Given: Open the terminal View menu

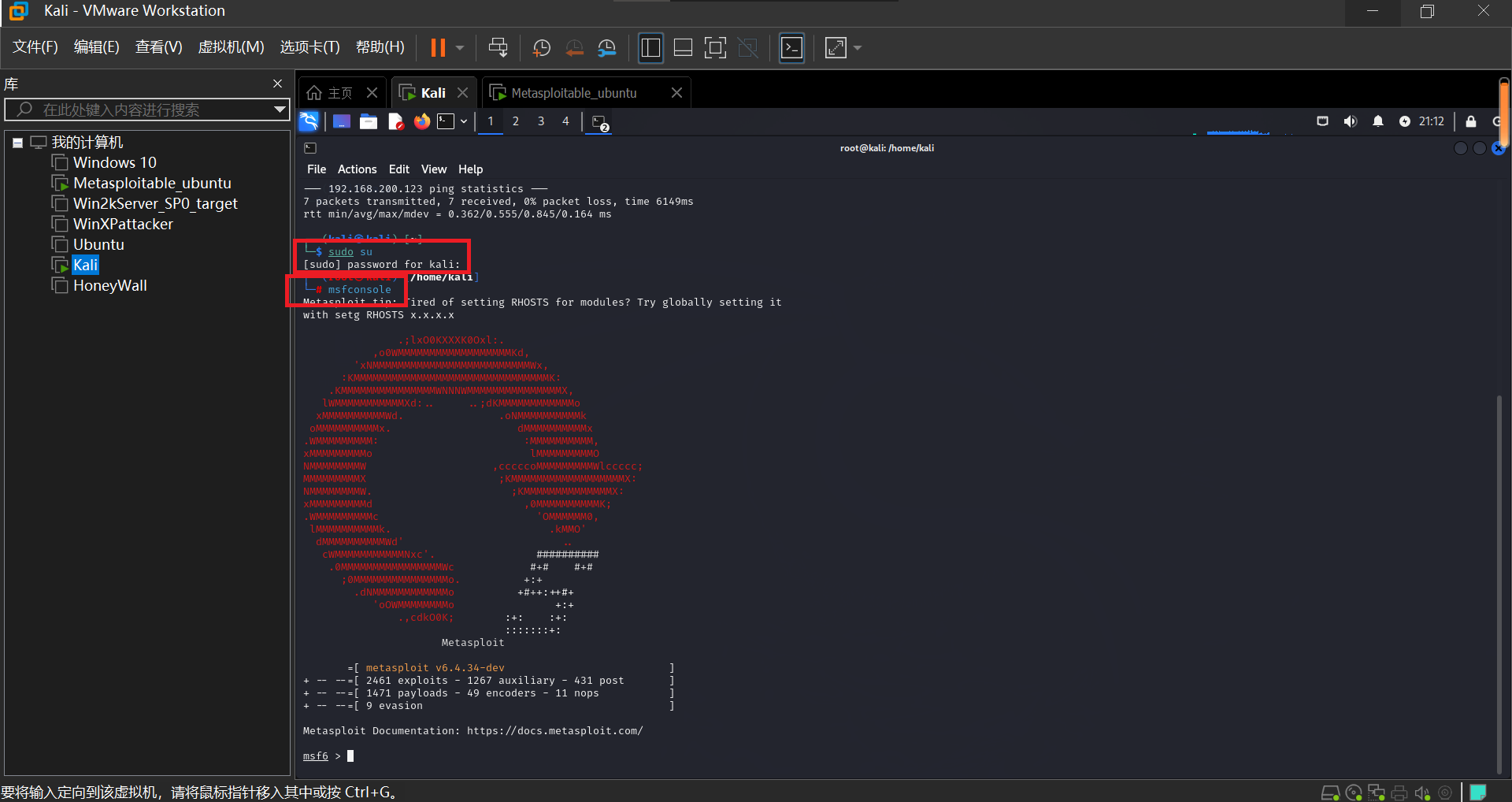Looking at the screenshot, I should point(434,169).
